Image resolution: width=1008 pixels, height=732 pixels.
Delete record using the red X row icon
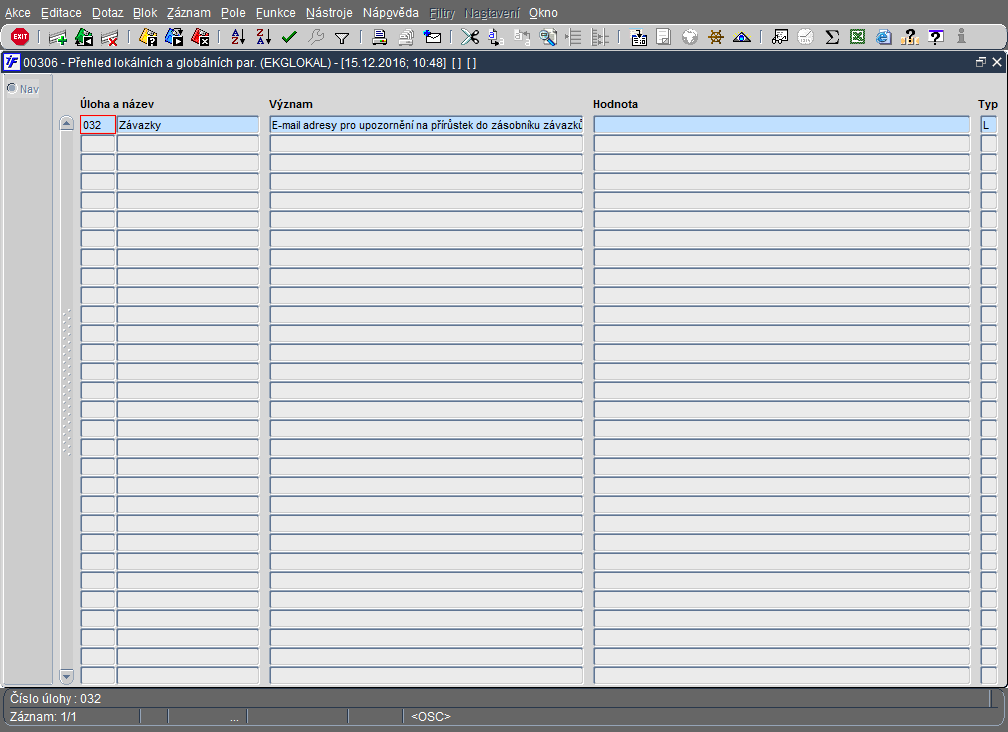click(109, 37)
